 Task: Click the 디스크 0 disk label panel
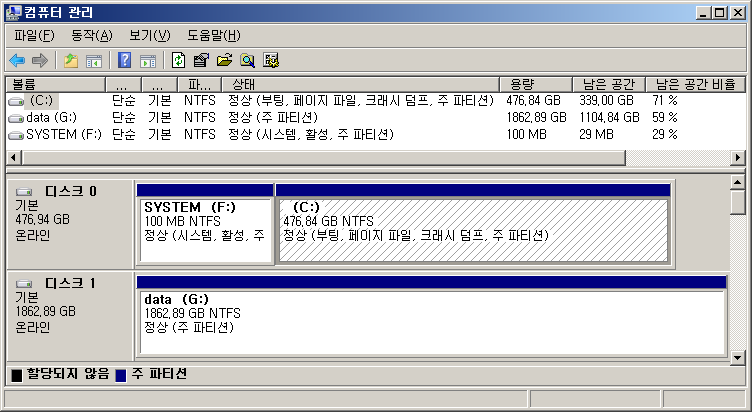(70, 224)
